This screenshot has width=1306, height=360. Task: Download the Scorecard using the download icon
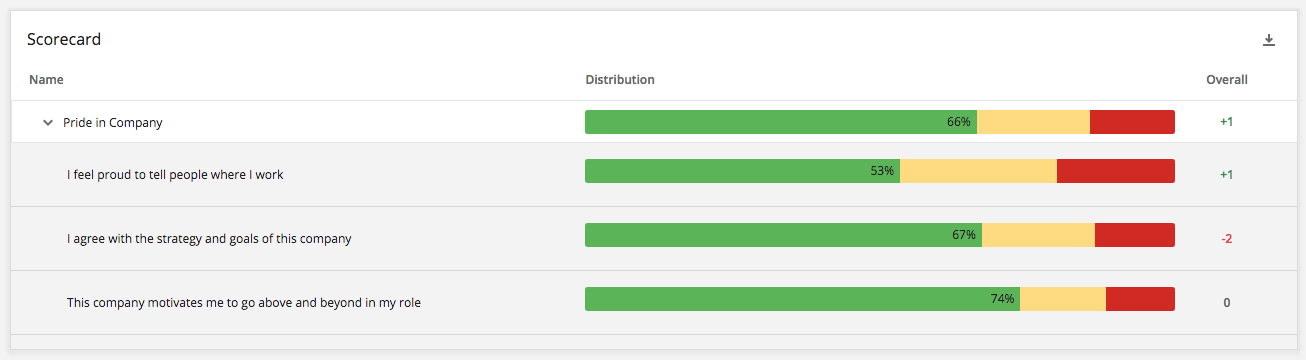[1269, 40]
